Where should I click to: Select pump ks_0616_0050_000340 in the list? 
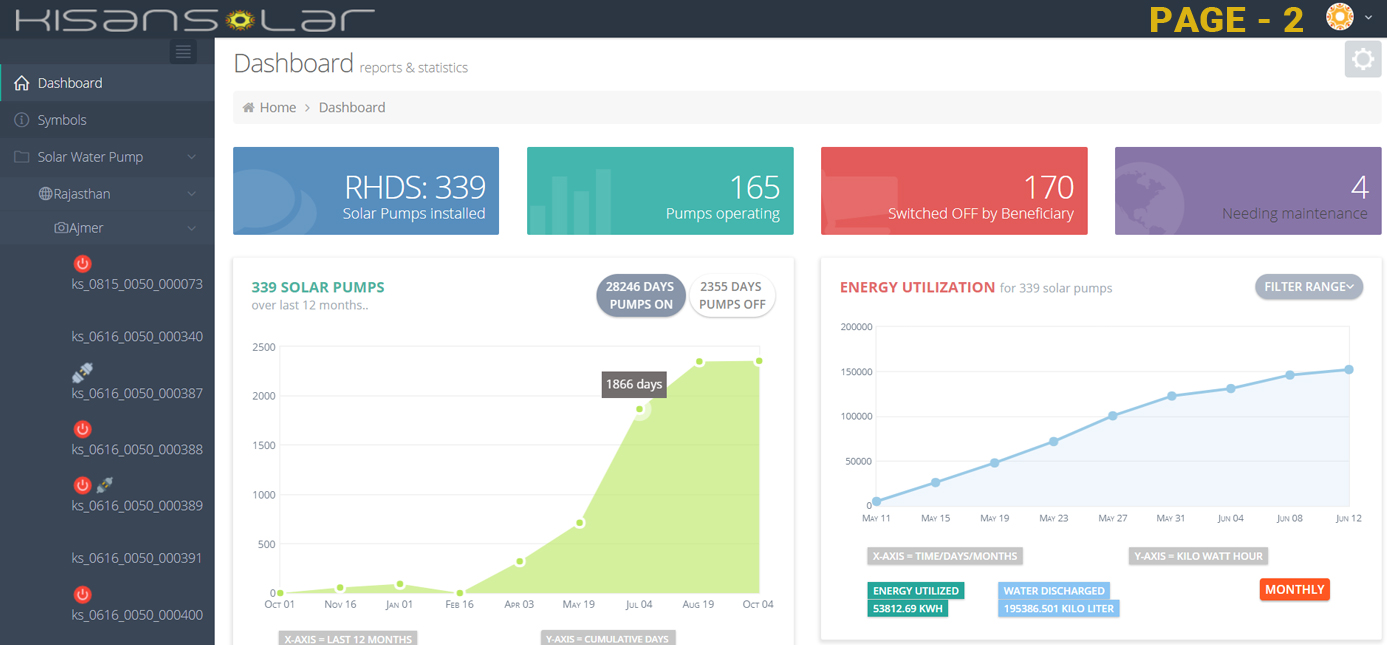tap(137, 337)
